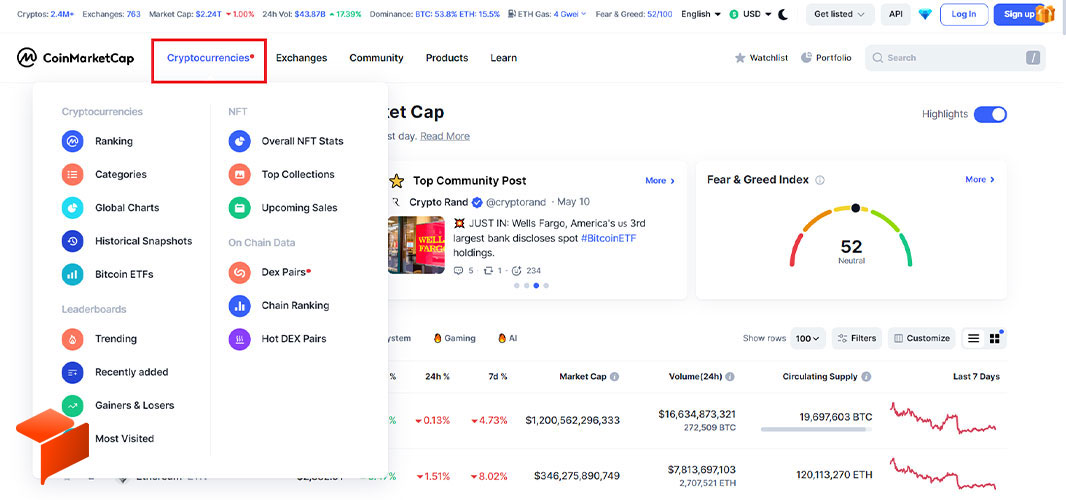Open the Recently added icon
Image resolution: width=1066 pixels, height=500 pixels.
pos(72,372)
